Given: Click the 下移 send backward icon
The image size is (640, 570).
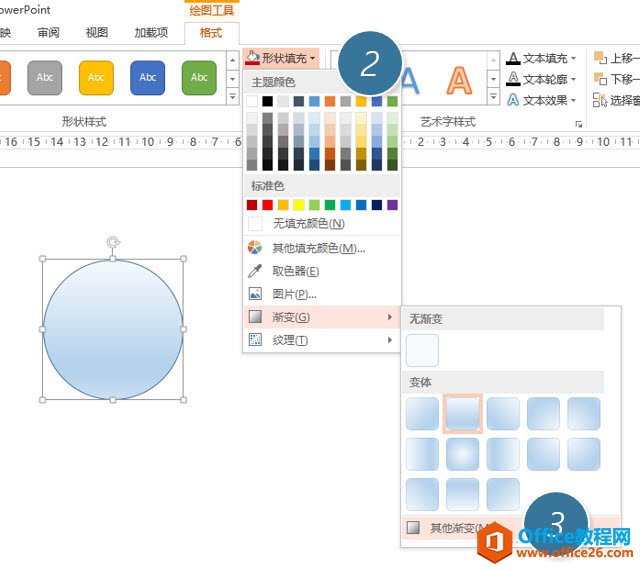Looking at the screenshot, I should [x=600, y=78].
